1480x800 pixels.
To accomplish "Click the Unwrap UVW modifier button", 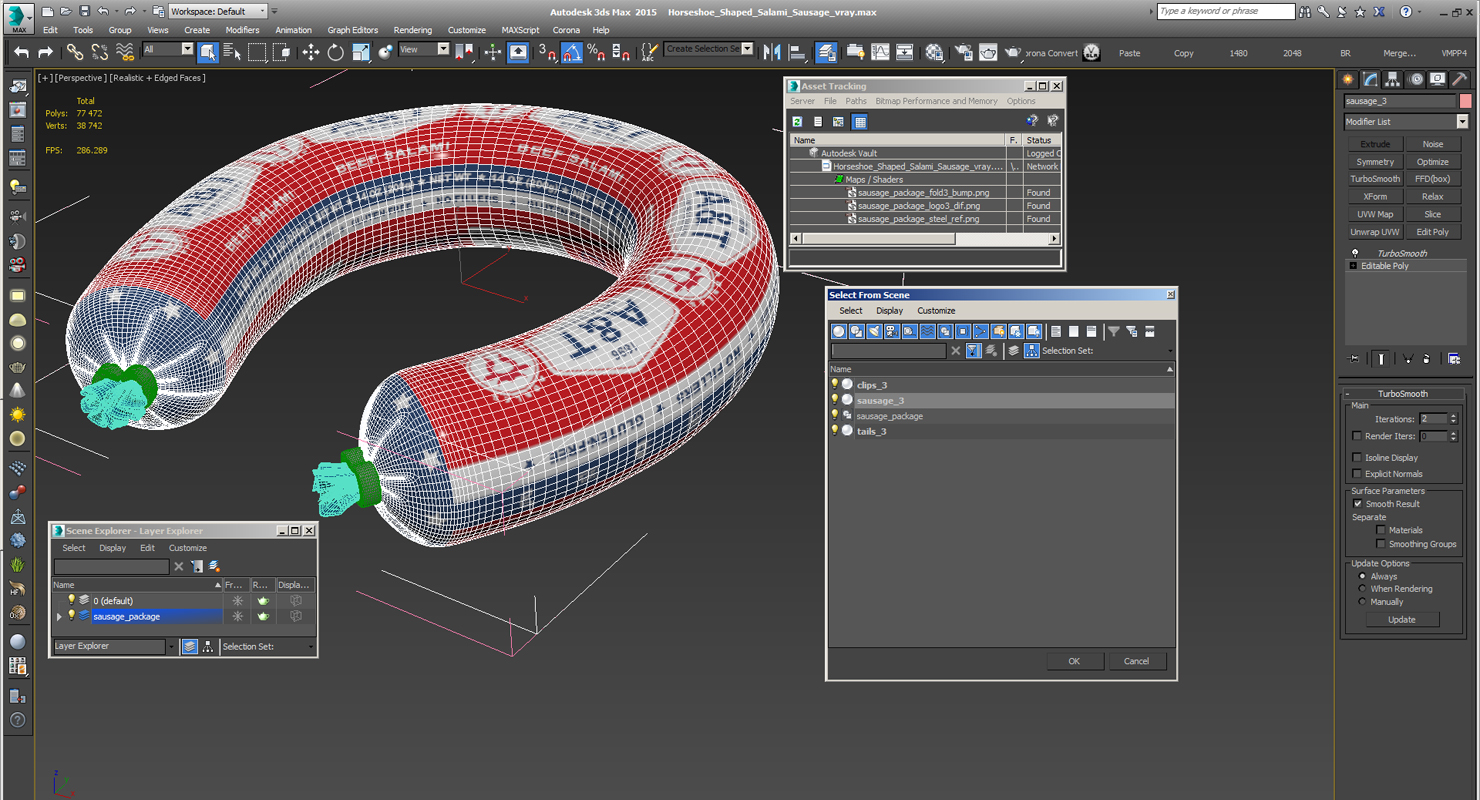I will tap(1375, 232).
